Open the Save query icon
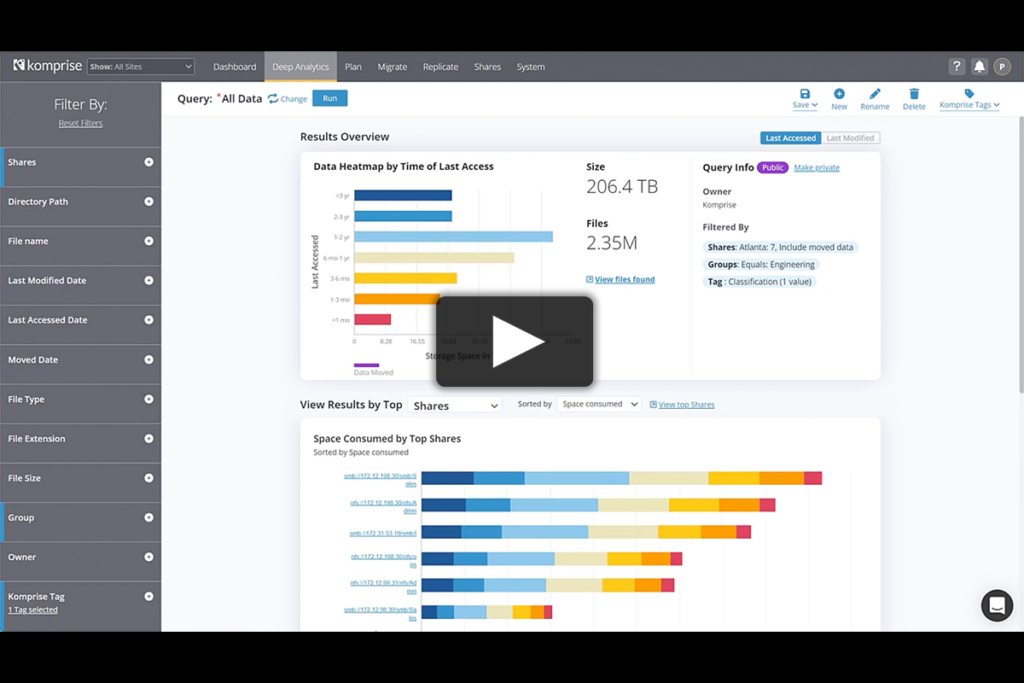The image size is (1024, 683). coord(804,97)
